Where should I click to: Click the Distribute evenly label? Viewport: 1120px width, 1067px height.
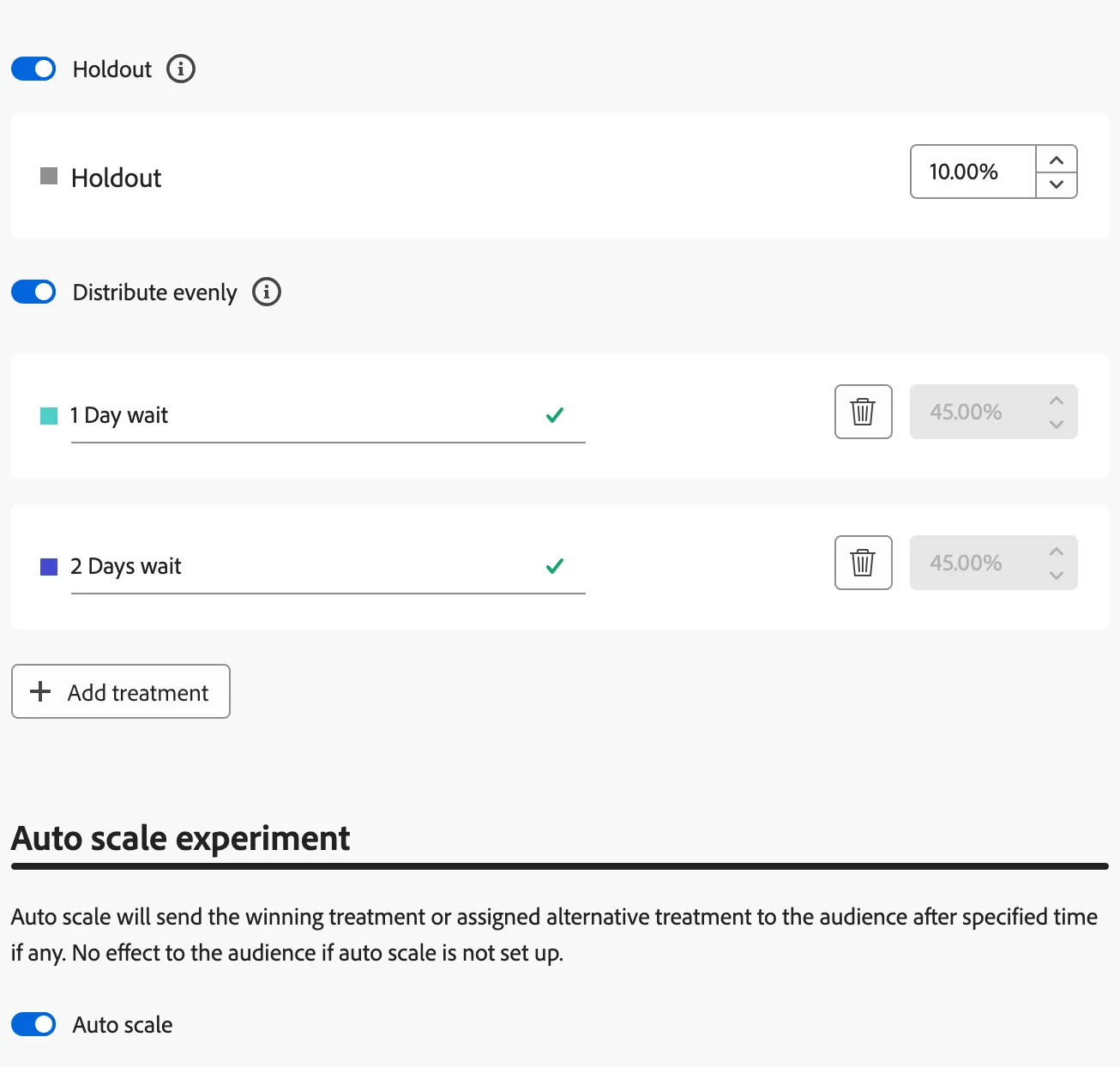[x=154, y=292]
